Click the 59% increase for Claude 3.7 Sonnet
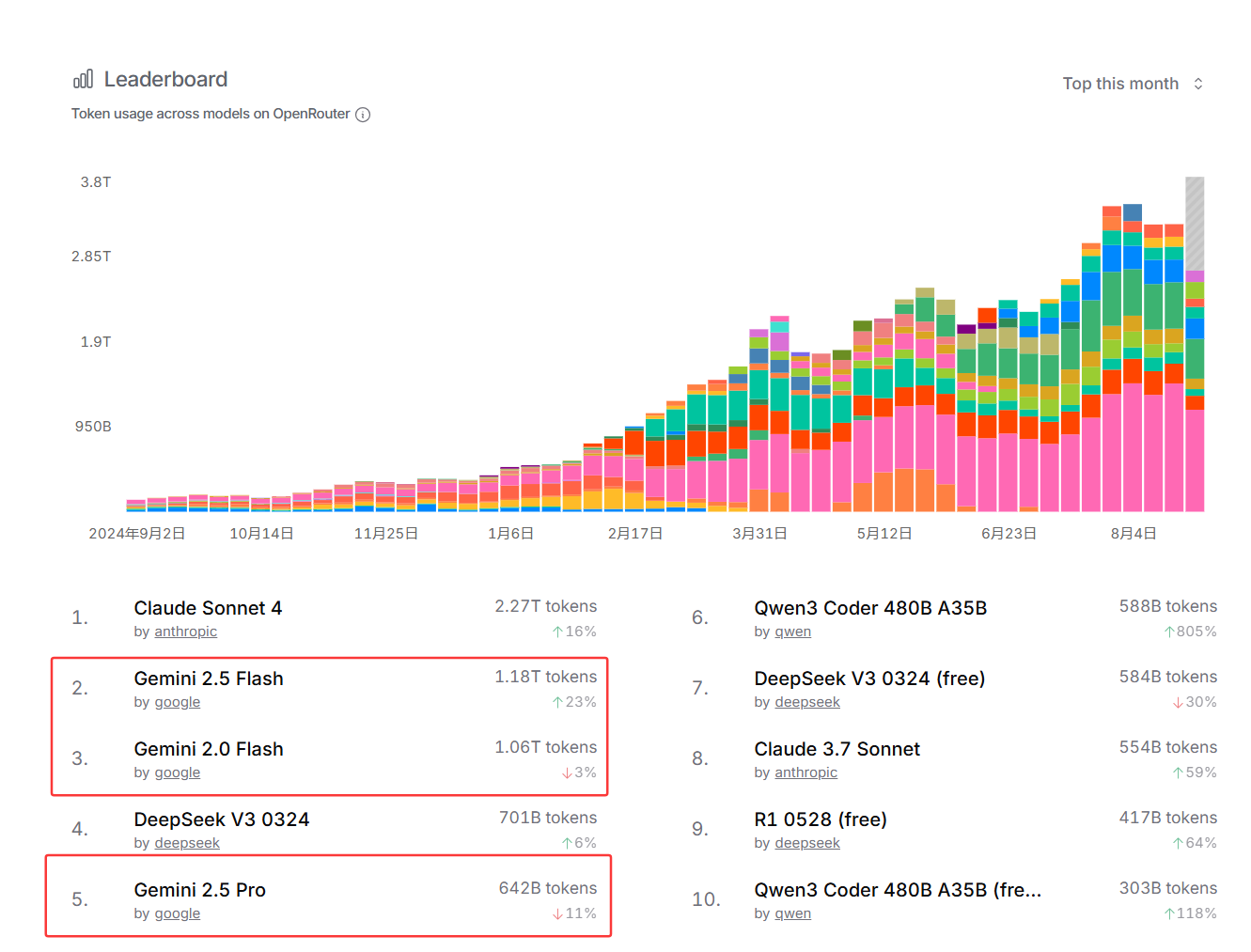This screenshot has width=1251, height=952. (x=1195, y=773)
